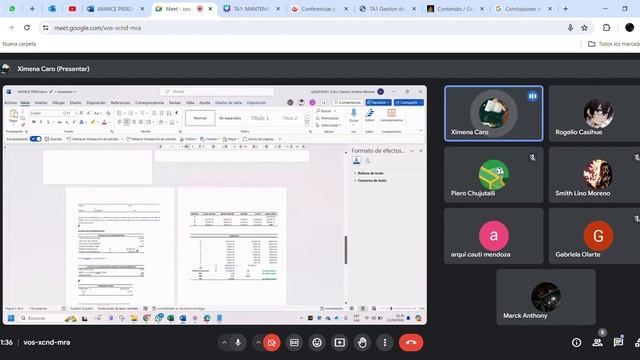Expand Contorno de texto section
This screenshot has height=360, width=640.
[372, 180]
